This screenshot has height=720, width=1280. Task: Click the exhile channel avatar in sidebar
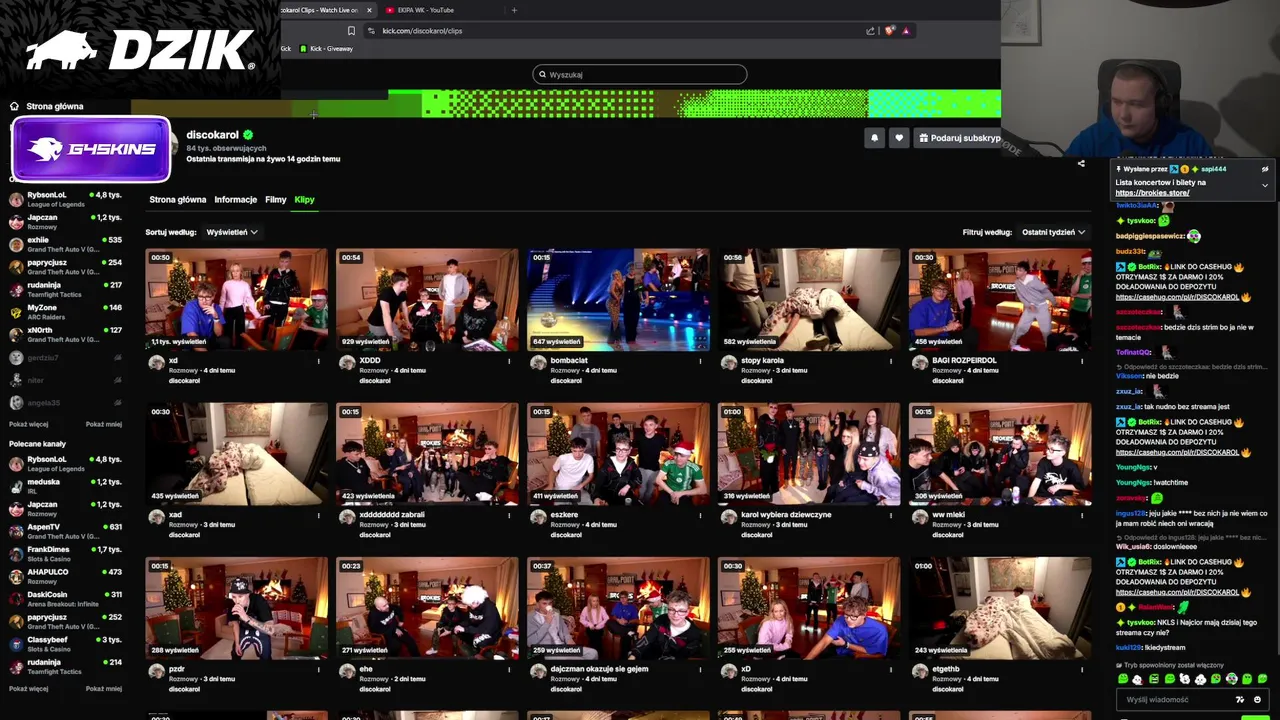coord(16,245)
